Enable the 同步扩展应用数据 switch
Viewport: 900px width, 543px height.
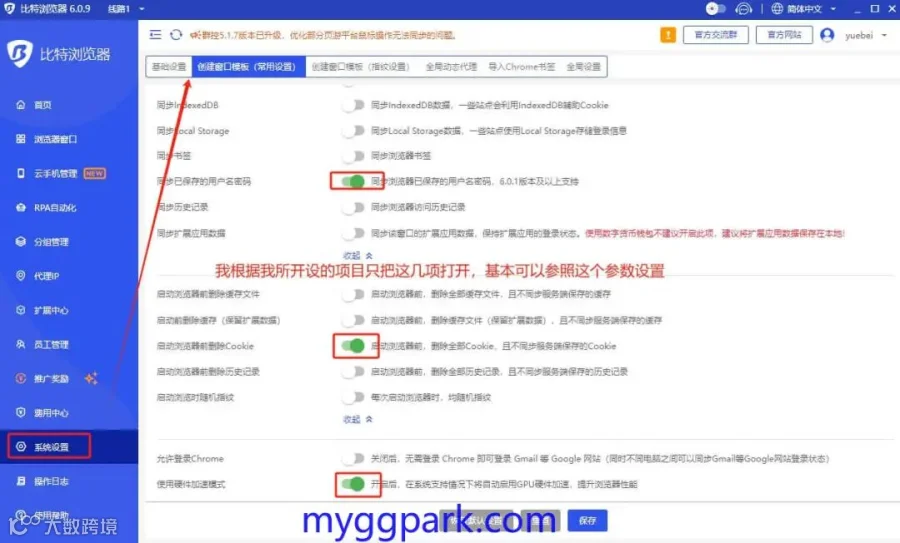pyautogui.click(x=353, y=233)
